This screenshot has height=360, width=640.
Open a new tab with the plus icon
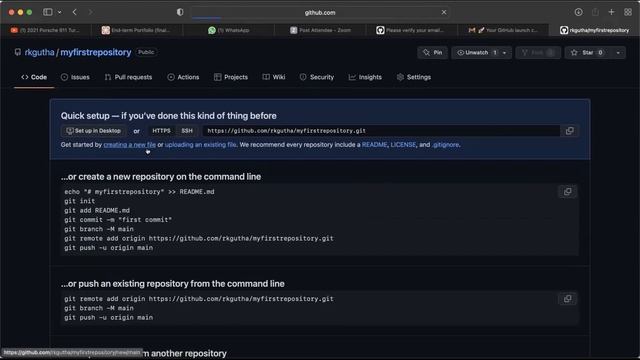[611, 12]
